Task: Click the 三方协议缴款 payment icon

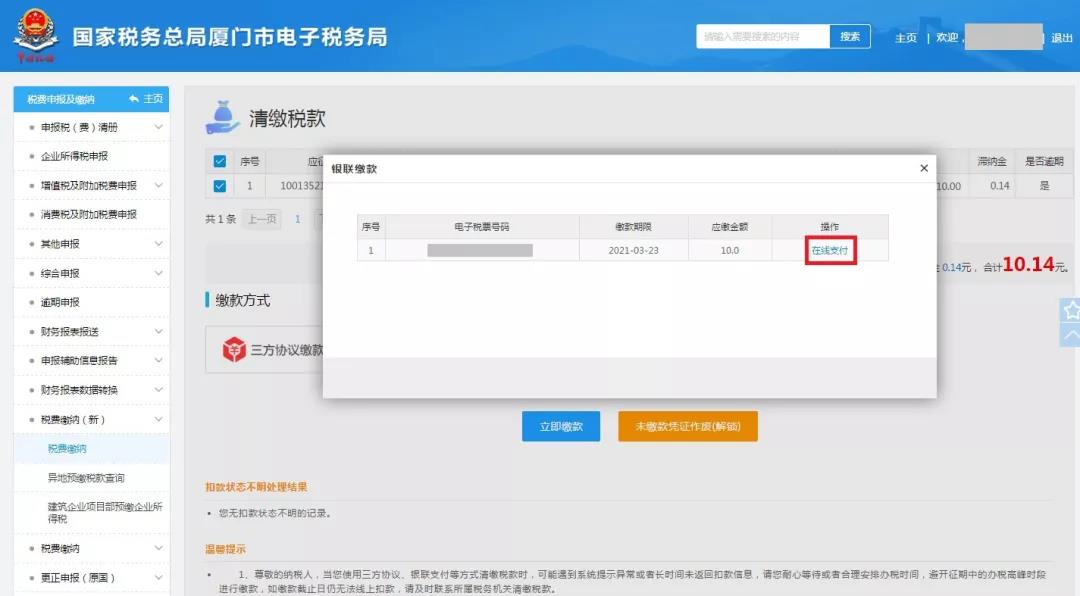Action: click(234, 349)
